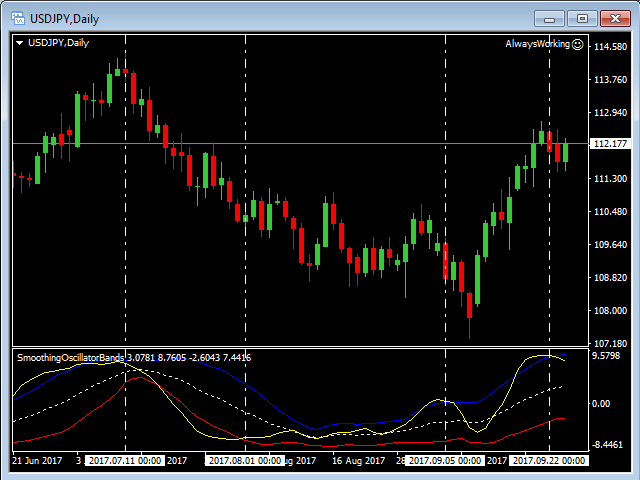
Task: Select the 2017.09.22 00:00 date label
Action: click(549, 461)
